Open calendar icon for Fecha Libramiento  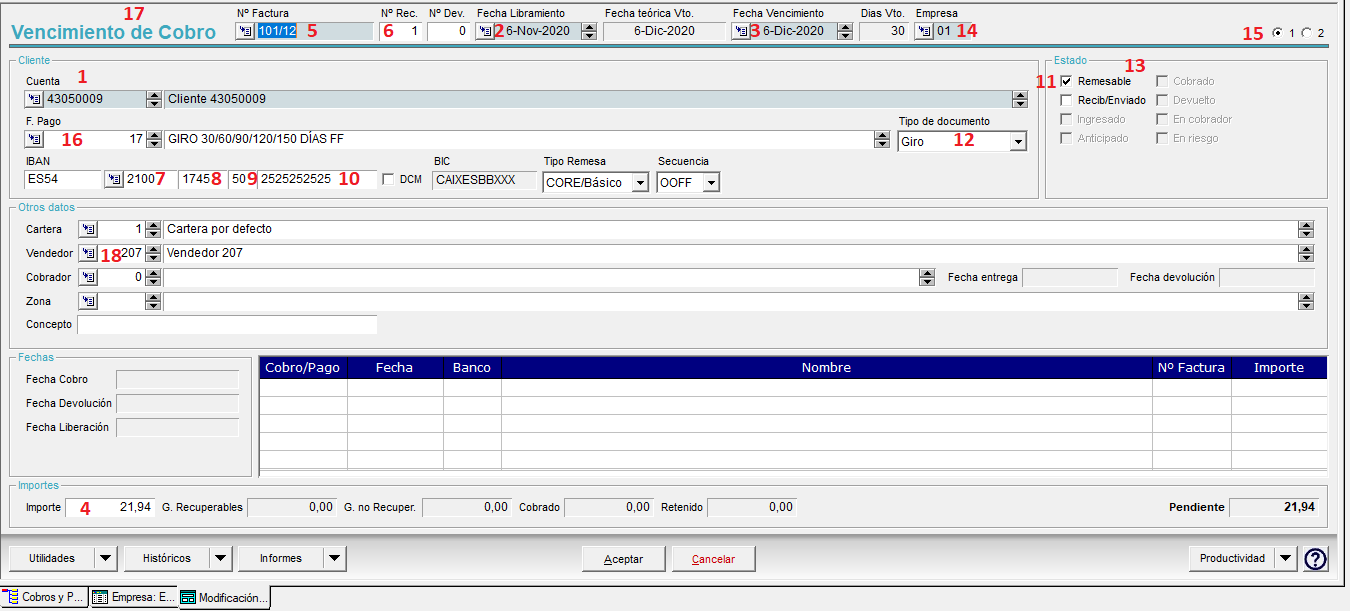click(485, 31)
